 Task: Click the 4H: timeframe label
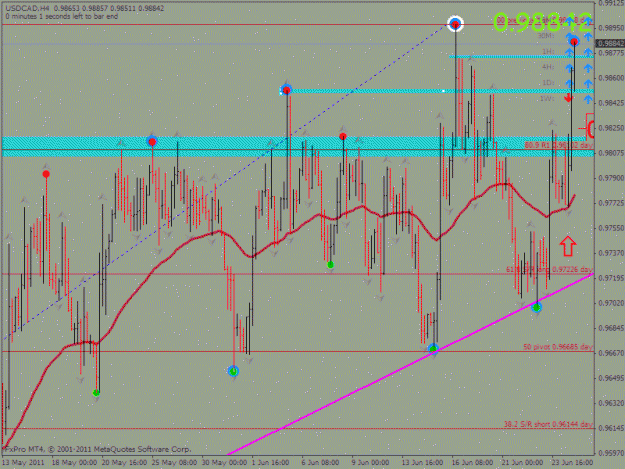pyautogui.click(x=548, y=67)
